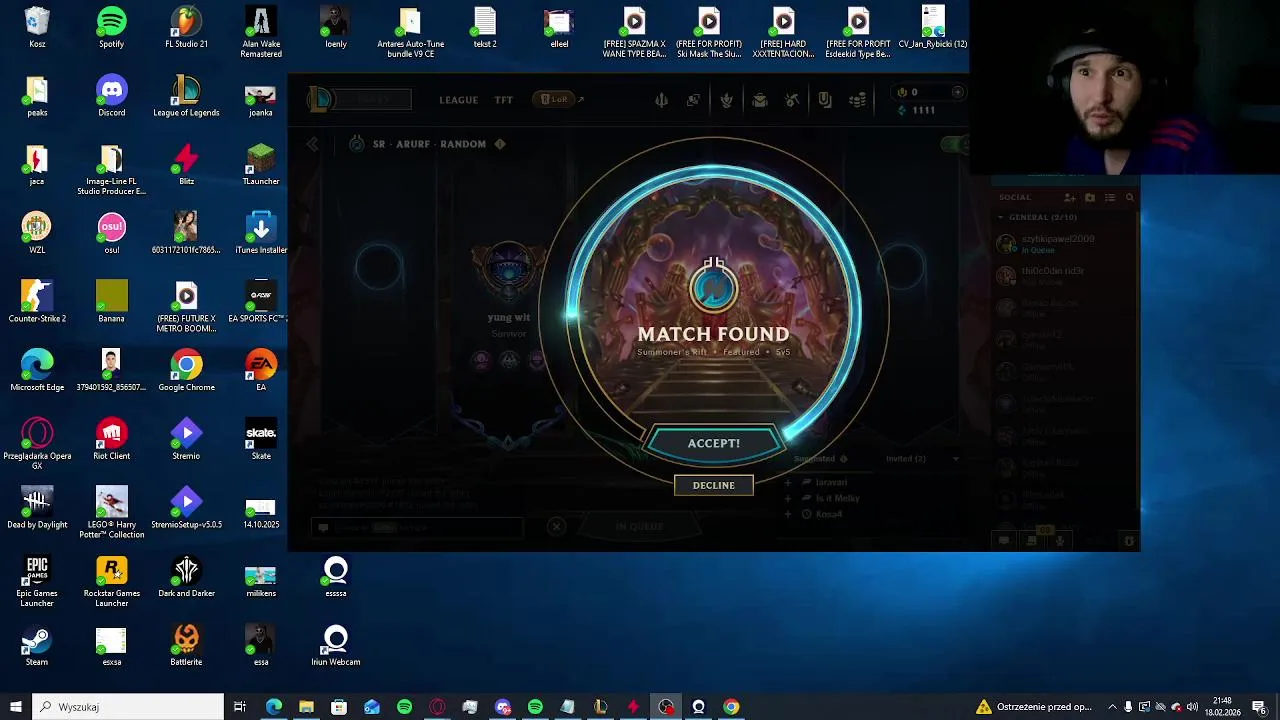The image size is (1280, 720).
Task: Select the Rockstar Games Launcher icon
Action: (111, 582)
